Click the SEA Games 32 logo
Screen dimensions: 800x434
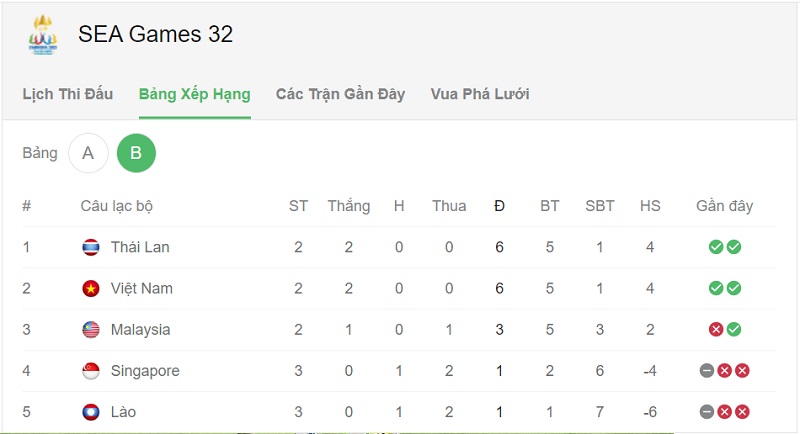coord(43,35)
